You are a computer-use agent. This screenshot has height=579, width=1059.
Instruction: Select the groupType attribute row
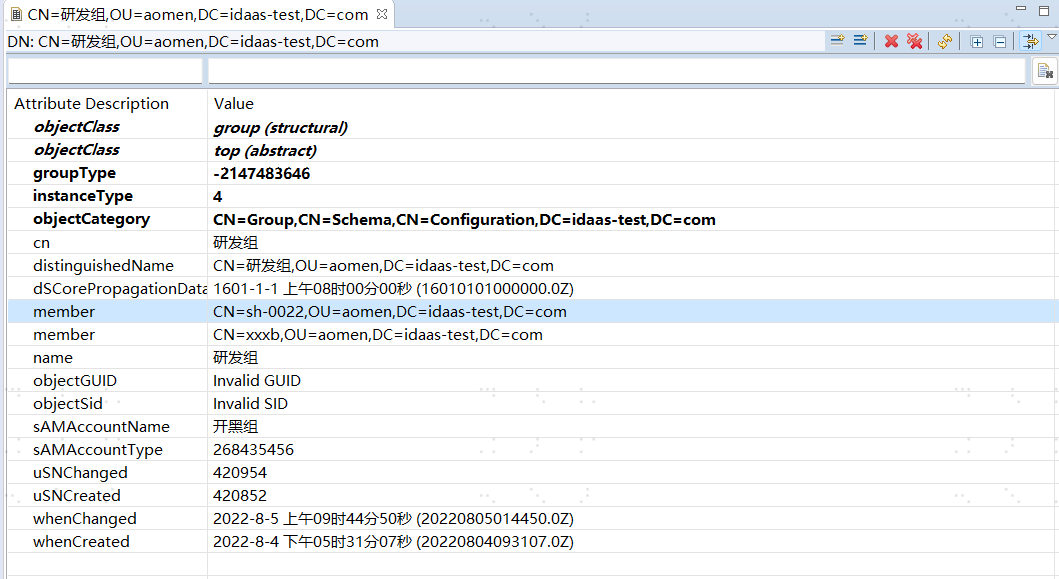532,173
